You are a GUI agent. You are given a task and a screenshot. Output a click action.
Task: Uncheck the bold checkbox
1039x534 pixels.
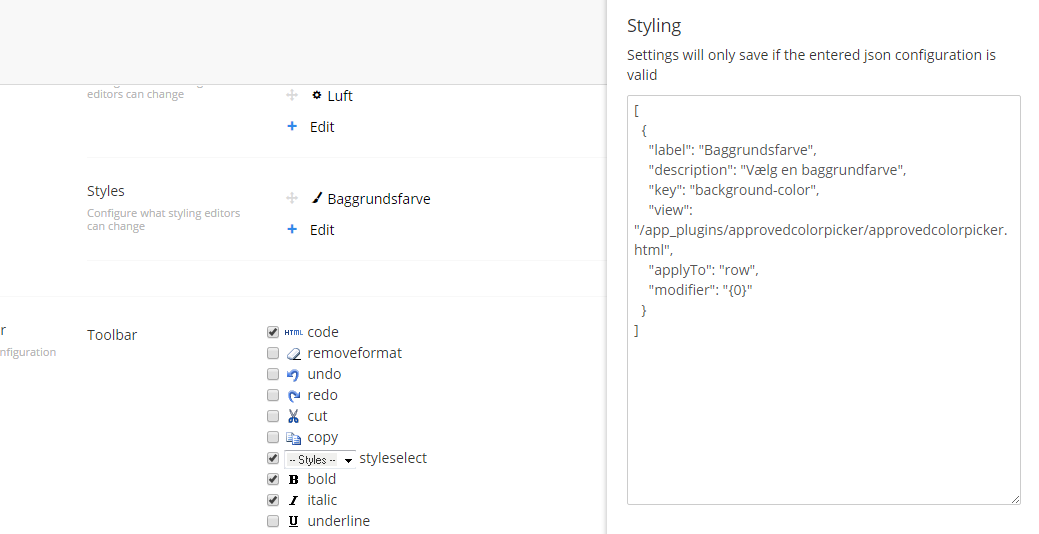(272, 479)
